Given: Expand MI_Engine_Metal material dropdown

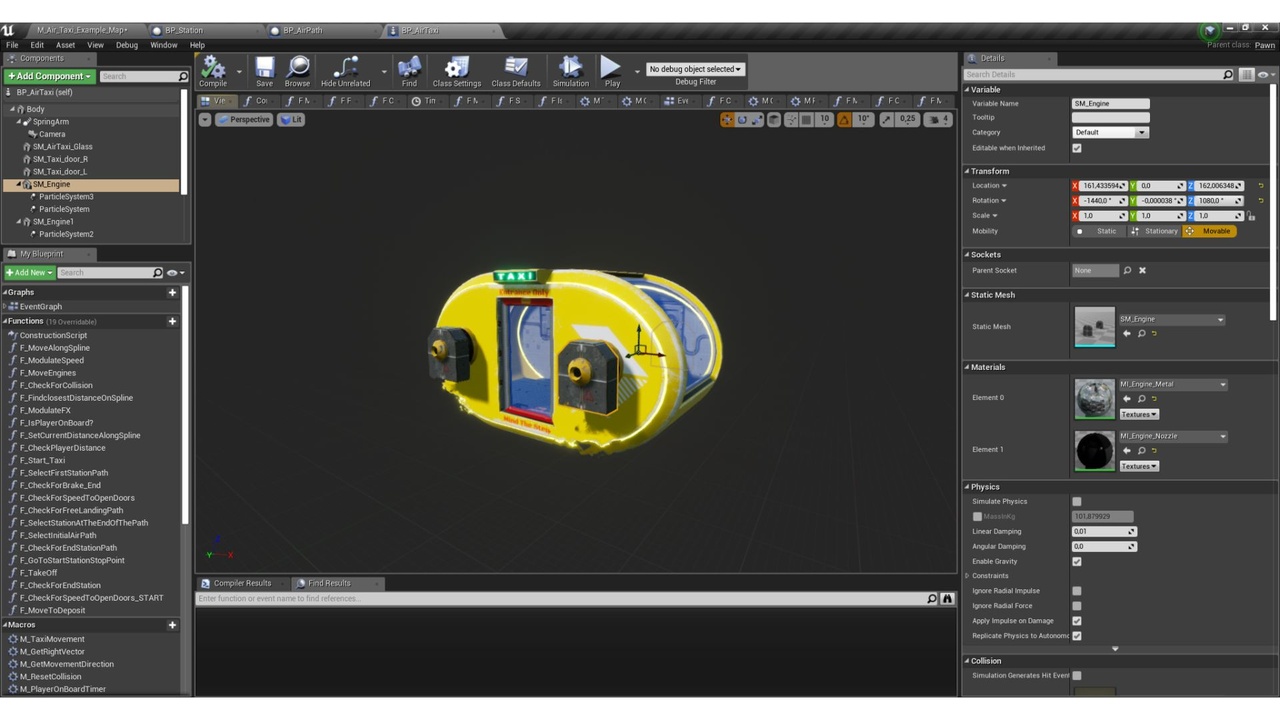Looking at the screenshot, I should click(x=1173, y=384).
